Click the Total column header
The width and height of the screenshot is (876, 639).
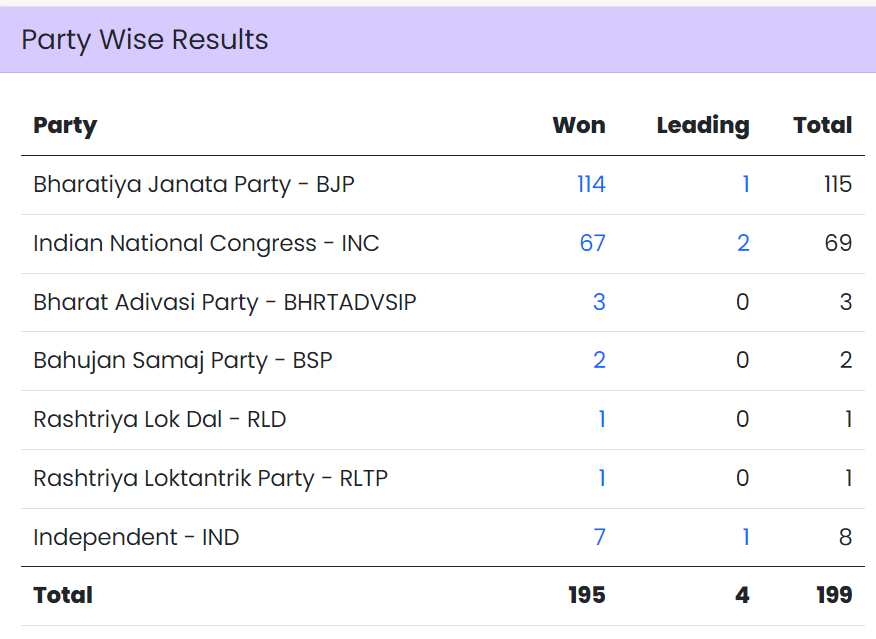(823, 126)
